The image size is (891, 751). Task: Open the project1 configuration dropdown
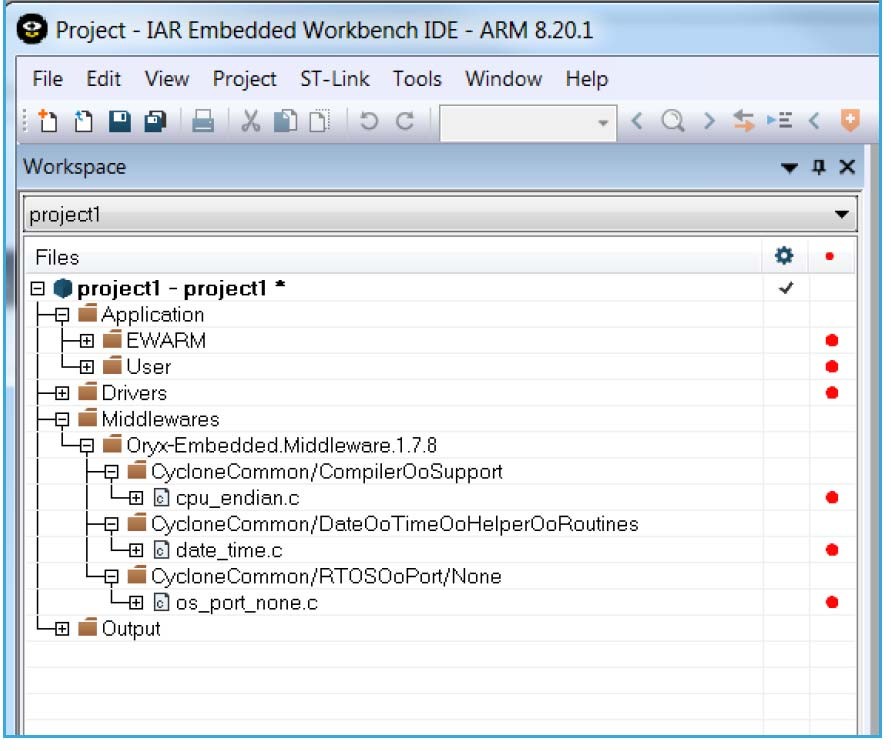842,215
